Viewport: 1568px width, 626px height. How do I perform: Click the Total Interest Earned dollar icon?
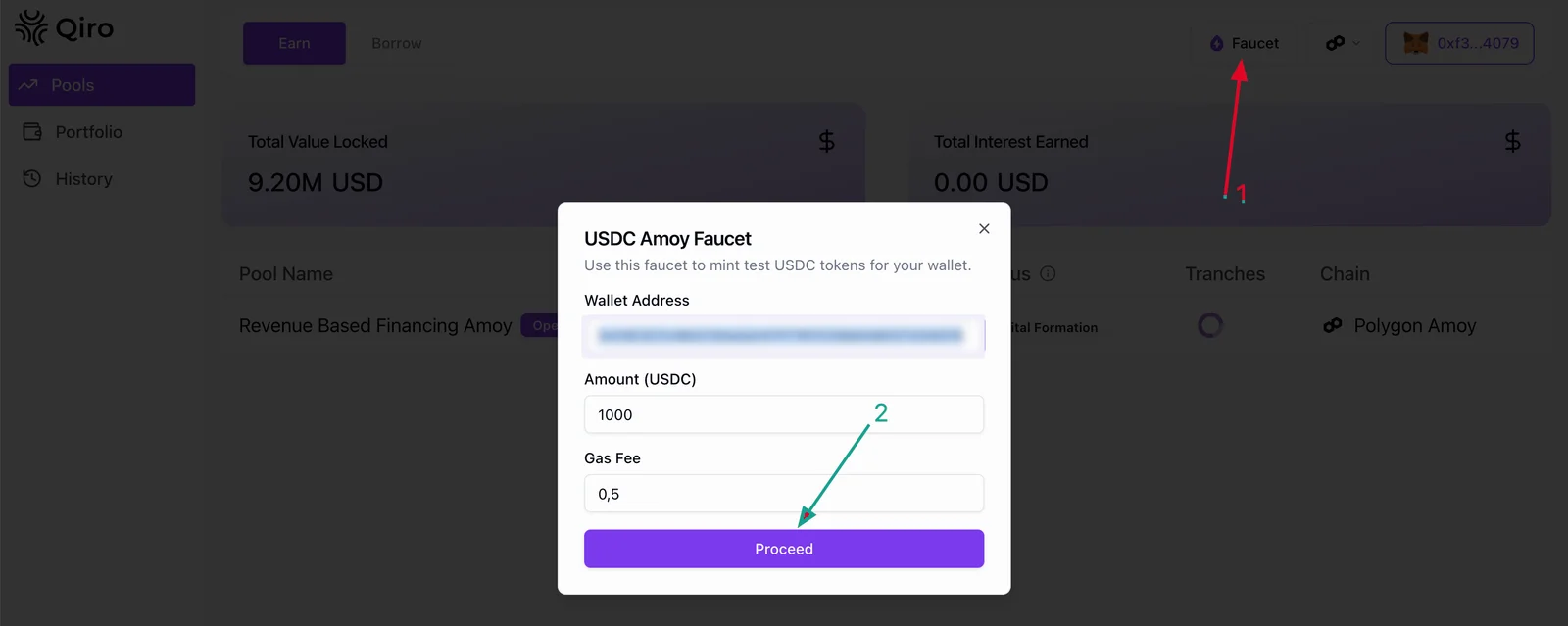[1513, 142]
